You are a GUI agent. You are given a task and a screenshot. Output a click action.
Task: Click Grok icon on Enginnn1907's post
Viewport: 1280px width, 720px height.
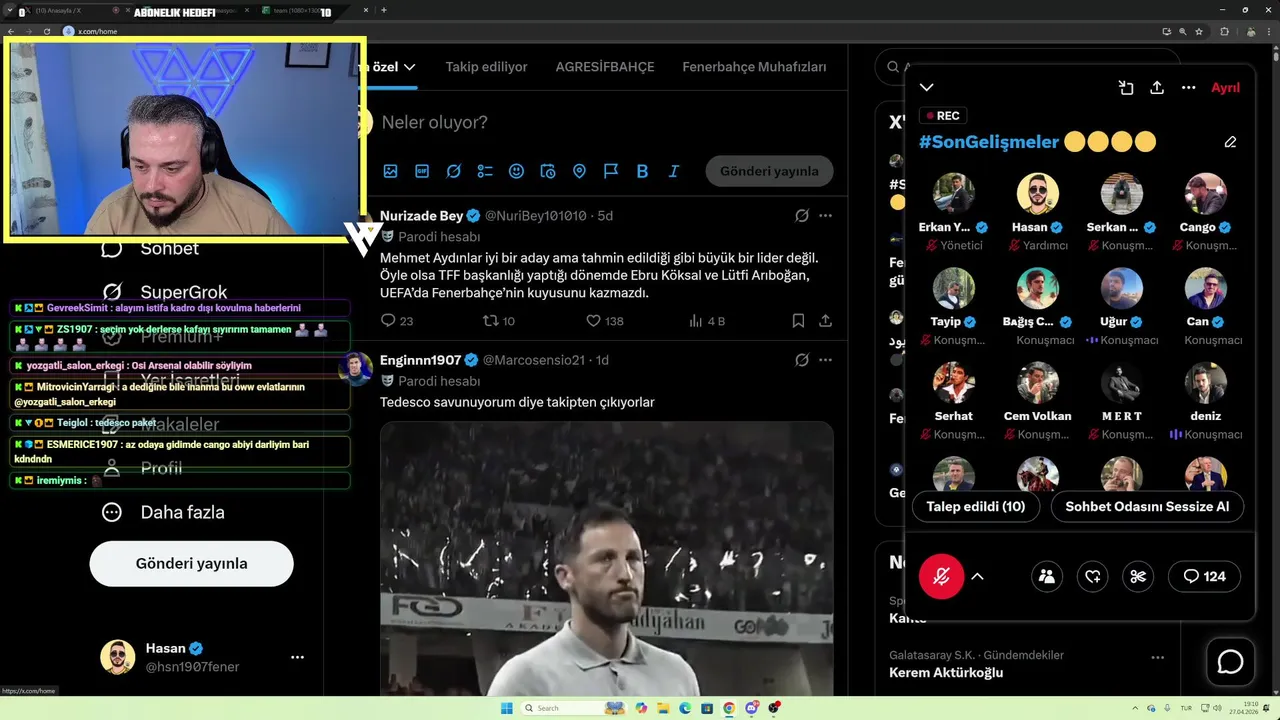coord(801,360)
